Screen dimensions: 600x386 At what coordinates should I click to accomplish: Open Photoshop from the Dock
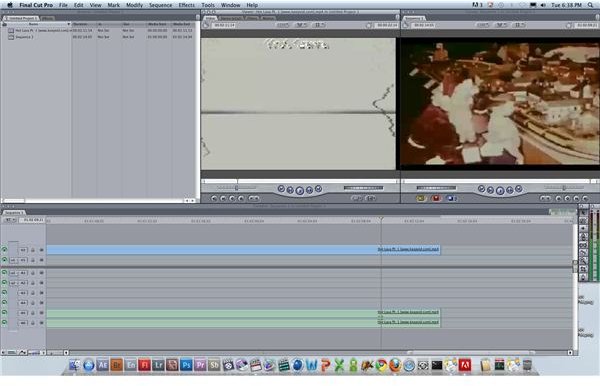tap(186, 365)
